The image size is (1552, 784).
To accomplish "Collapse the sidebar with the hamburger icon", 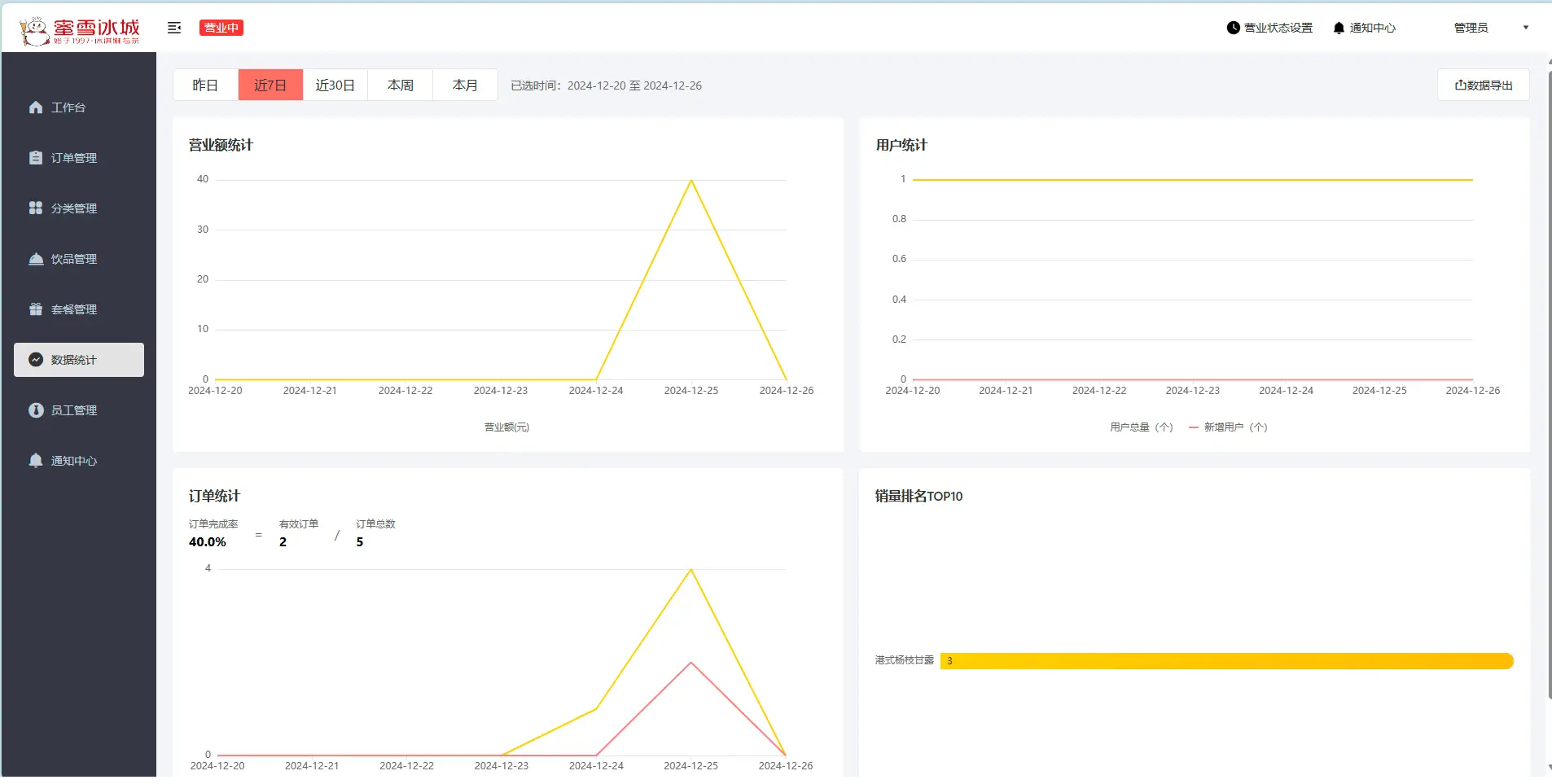I will tap(174, 28).
